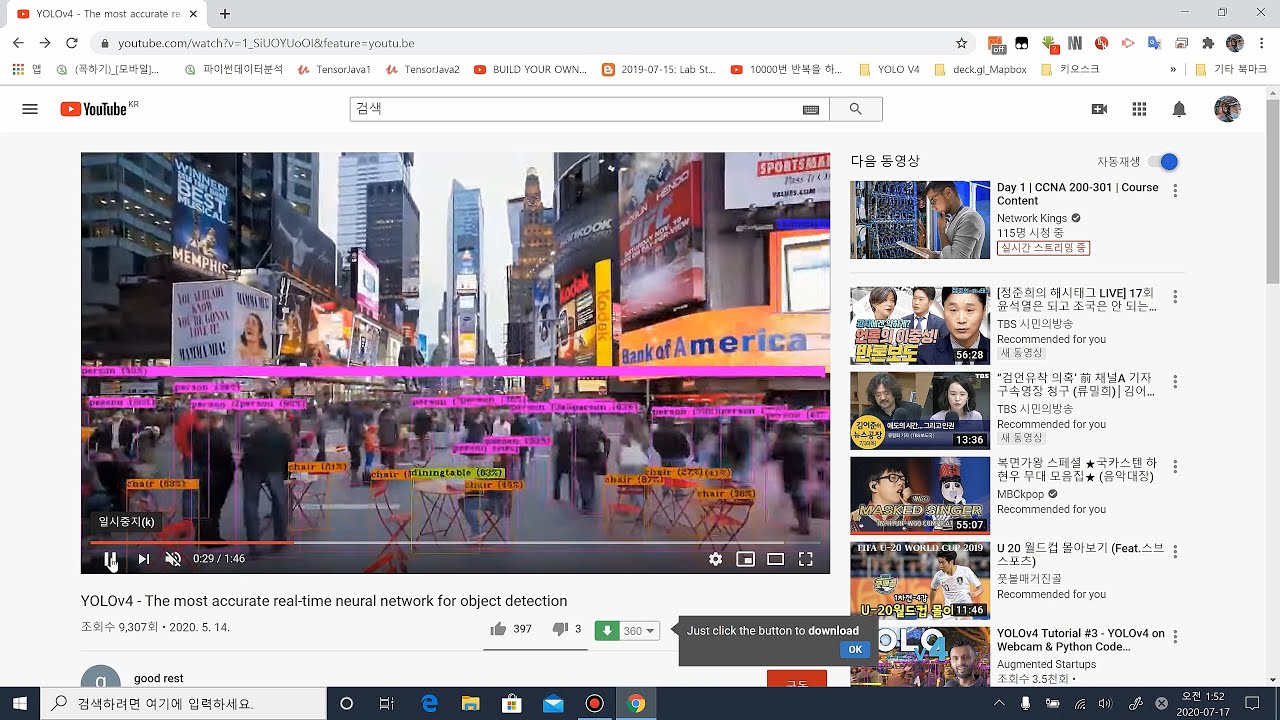
Task: Seek on the video progress bar
Action: pyautogui.click(x=455, y=542)
